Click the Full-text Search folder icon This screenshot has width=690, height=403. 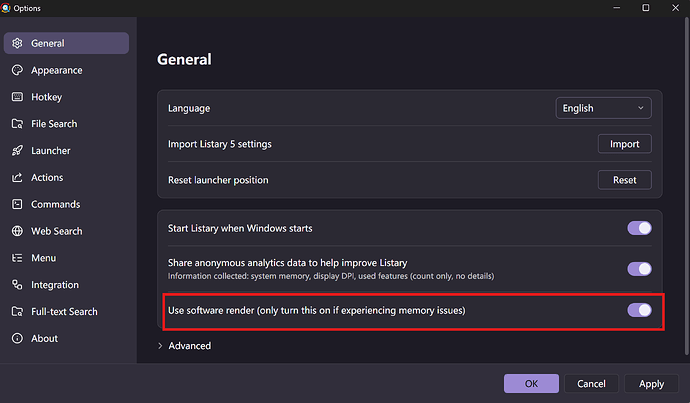[x=17, y=311]
